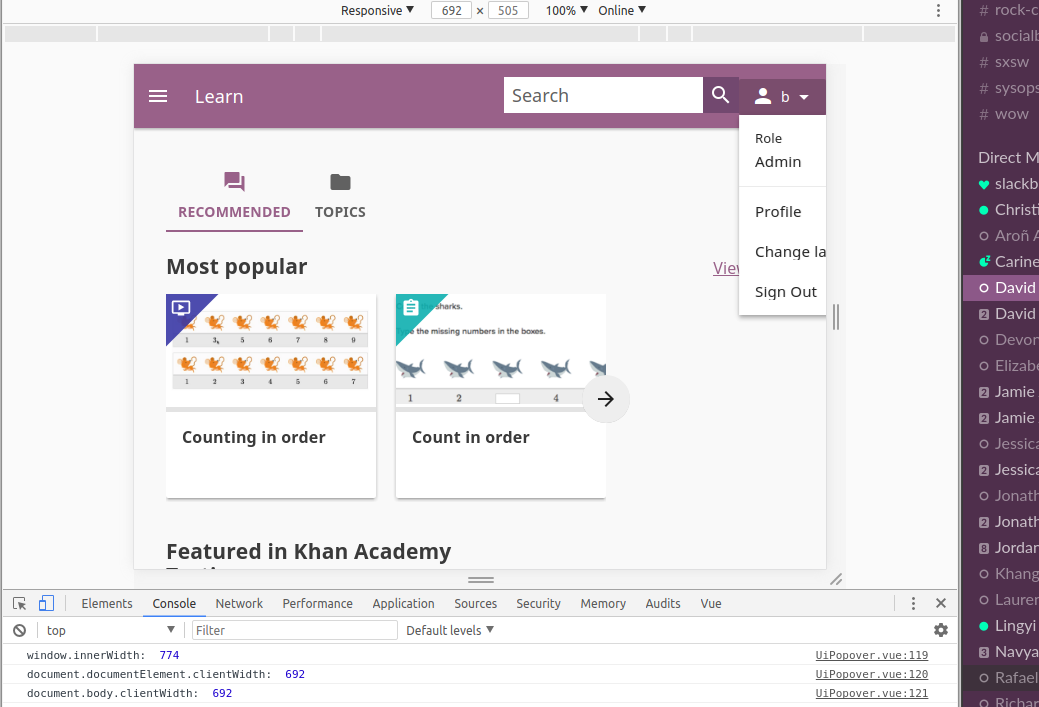Click the magnifying glass search icon
This screenshot has height=707, width=1039.
point(720,95)
